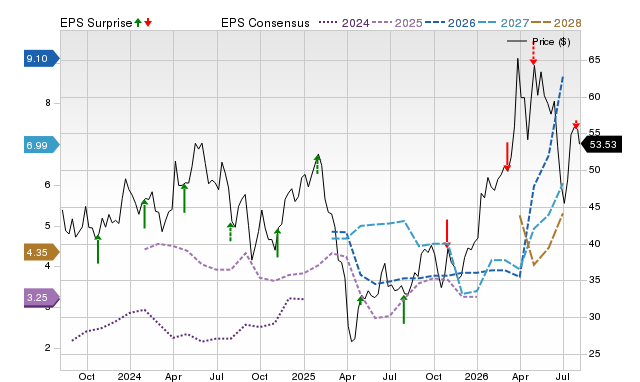Click the EPS Consensus legend label

(265, 23)
